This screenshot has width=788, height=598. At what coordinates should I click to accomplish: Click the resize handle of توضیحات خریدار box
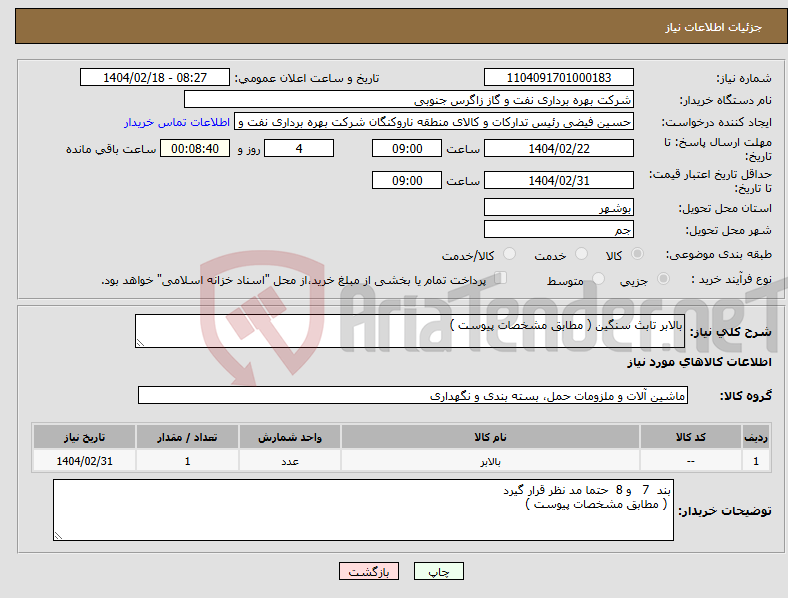(x=58, y=536)
